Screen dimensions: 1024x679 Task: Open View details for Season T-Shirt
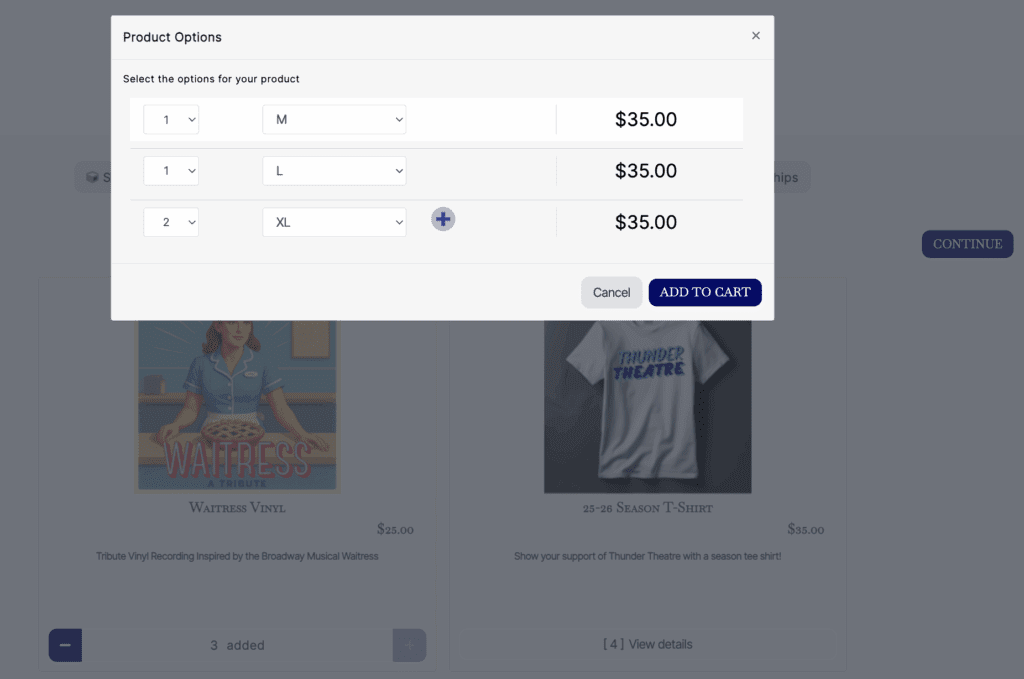(648, 644)
